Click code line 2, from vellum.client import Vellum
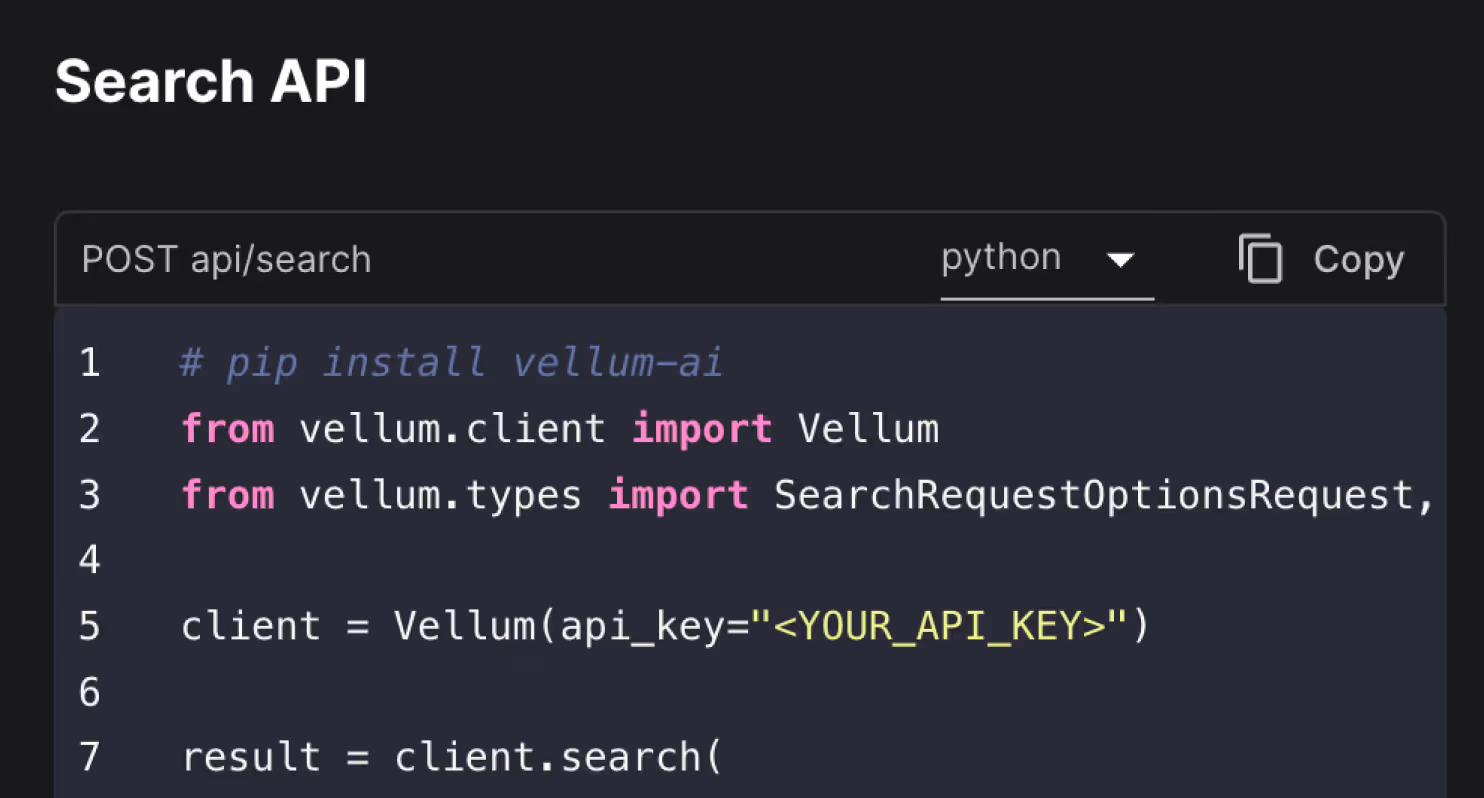The image size is (1484, 798). [560, 429]
